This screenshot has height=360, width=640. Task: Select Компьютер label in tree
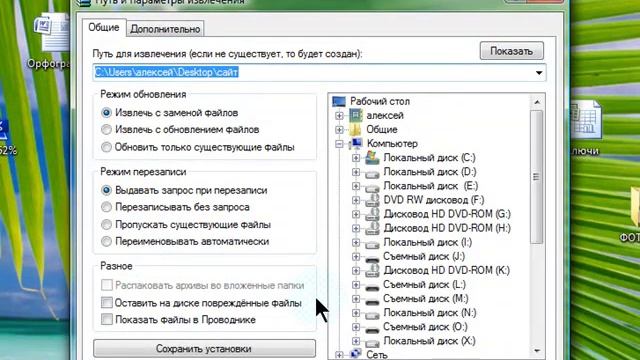point(392,143)
